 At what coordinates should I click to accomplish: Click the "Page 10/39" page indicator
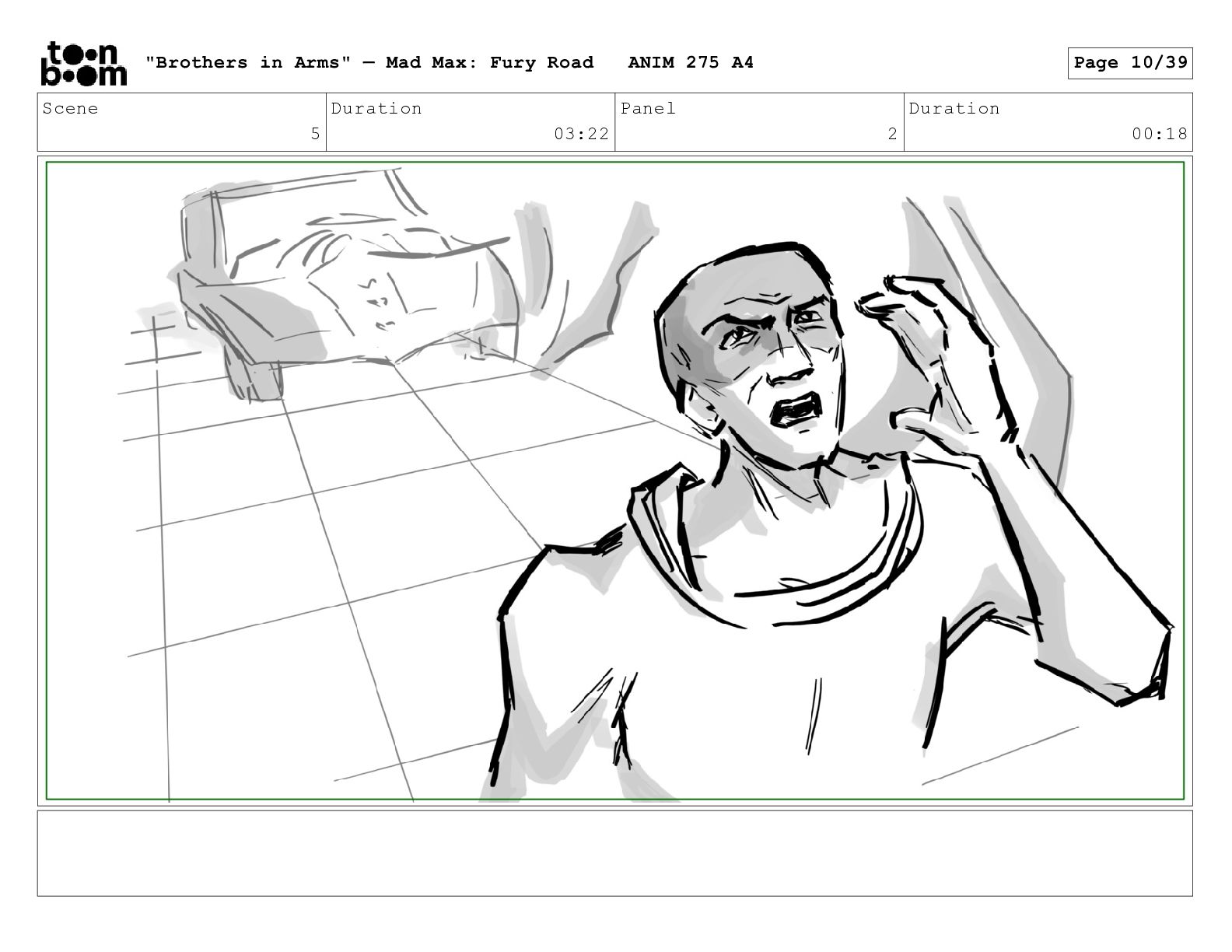1130,63
